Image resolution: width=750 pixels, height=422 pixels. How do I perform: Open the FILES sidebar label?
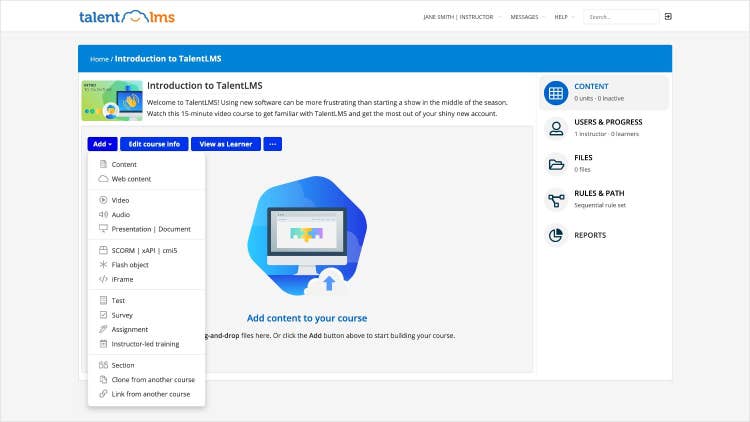(x=583, y=157)
